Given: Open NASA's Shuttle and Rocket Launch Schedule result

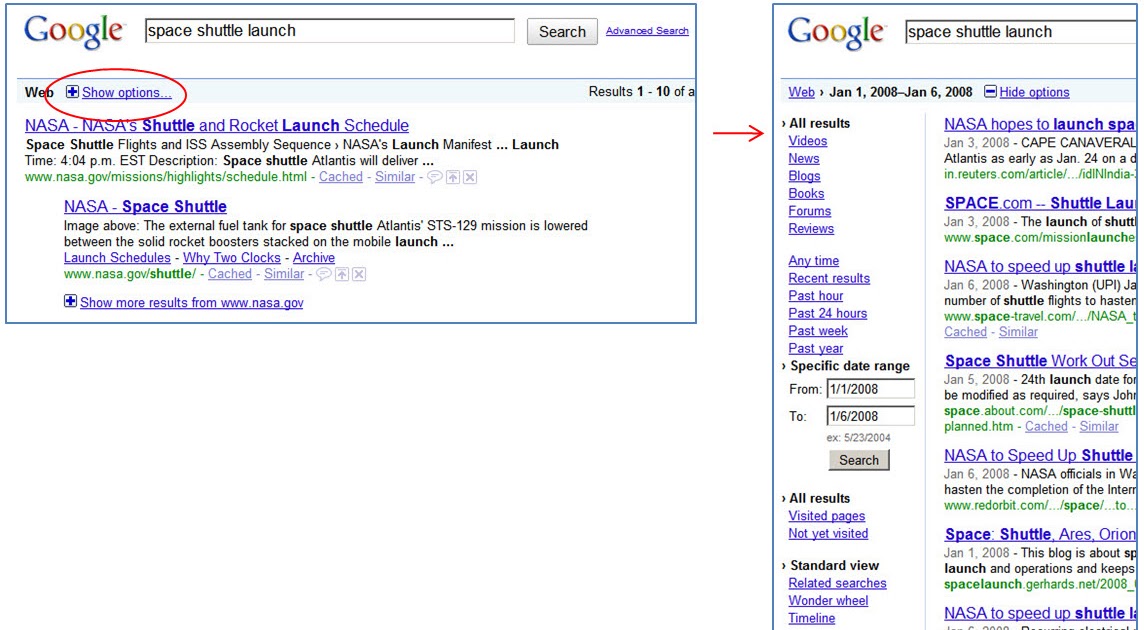Looking at the screenshot, I should tap(217, 126).
